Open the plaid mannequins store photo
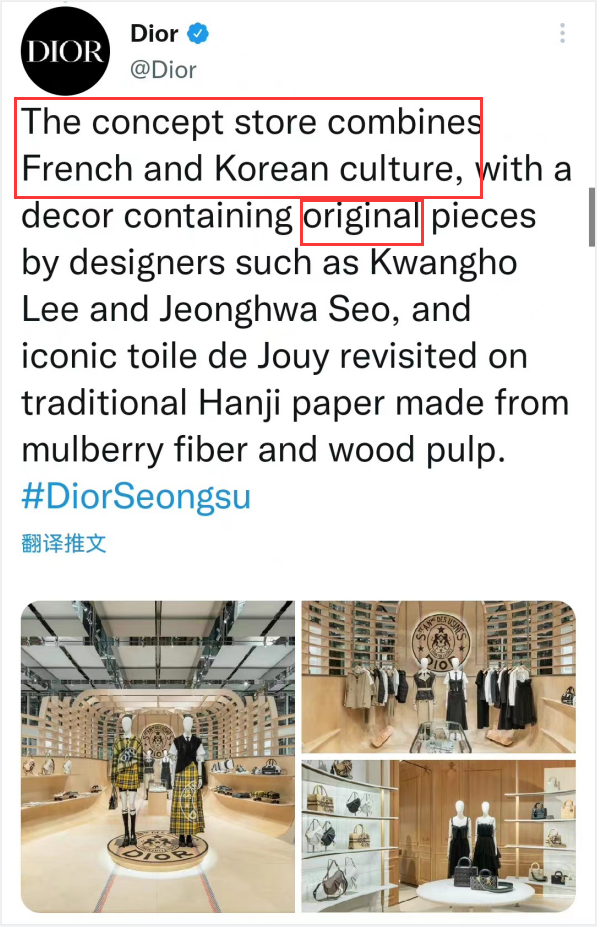This screenshot has width=597, height=927. point(158,756)
